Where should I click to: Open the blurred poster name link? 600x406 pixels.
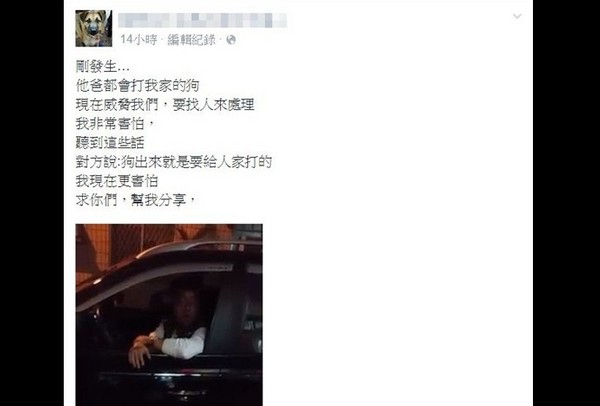pyautogui.click(x=202, y=20)
